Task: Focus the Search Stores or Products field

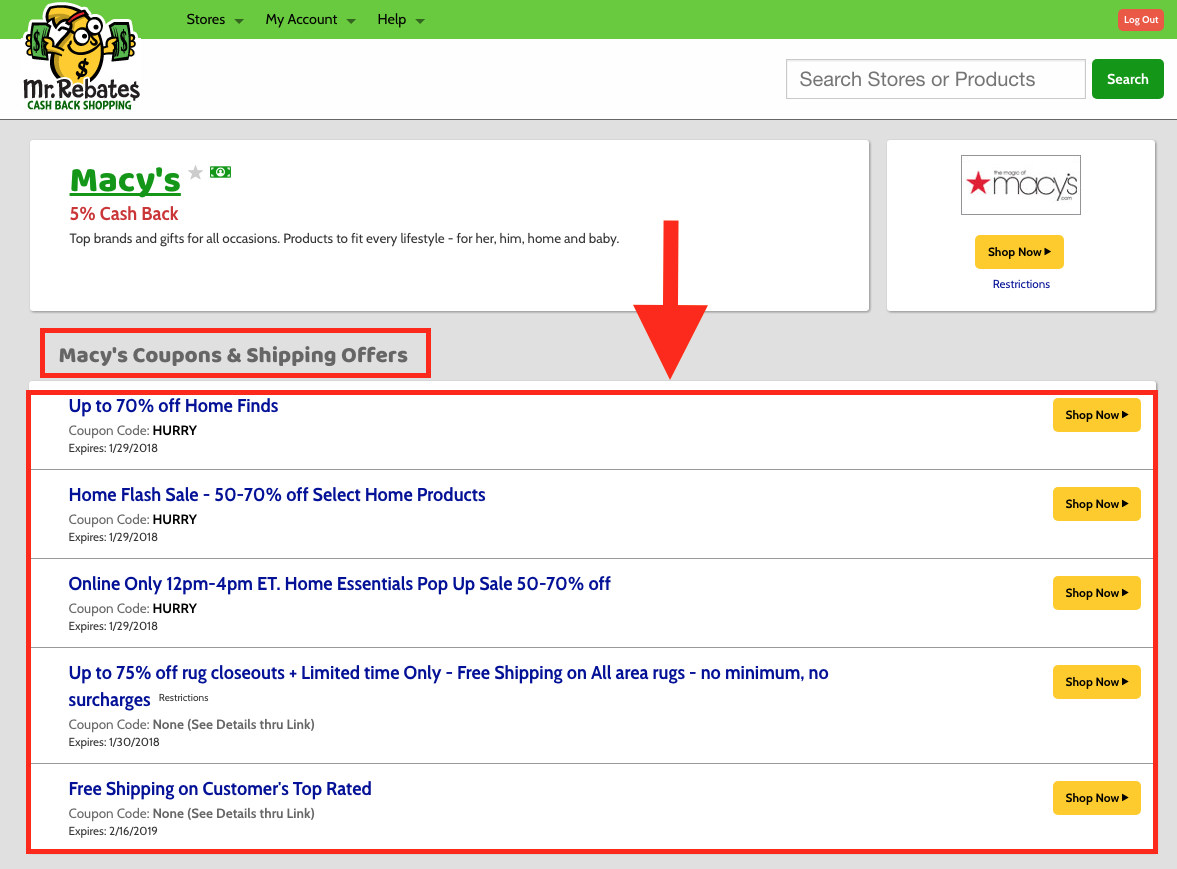Action: [935, 79]
